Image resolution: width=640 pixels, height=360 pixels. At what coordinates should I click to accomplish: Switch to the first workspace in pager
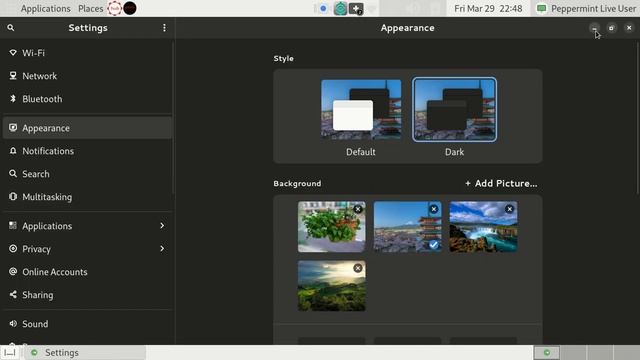click(547, 353)
